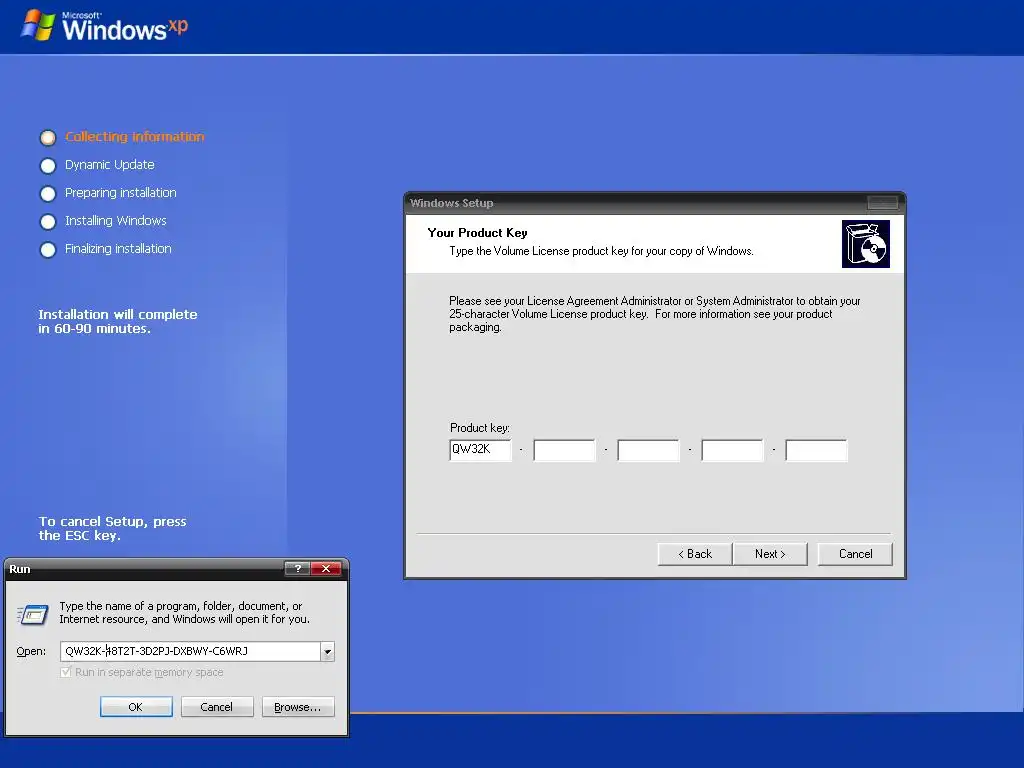Open the Run dialog help question button

pos(297,568)
